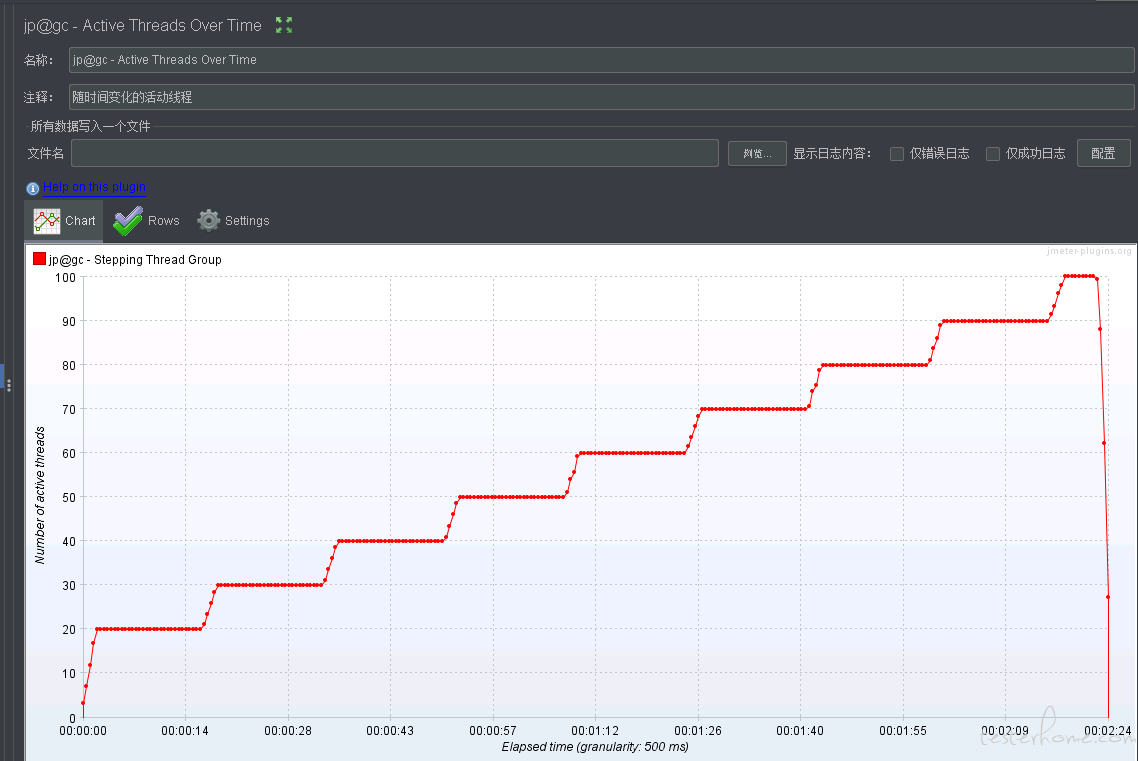The width and height of the screenshot is (1138, 761).
Task: Click the 80 value on y-axis
Action: 68,366
